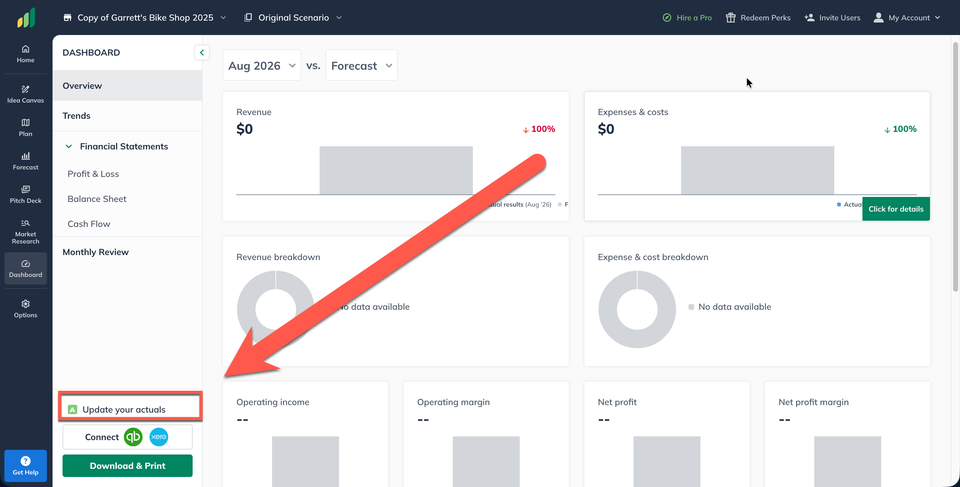Open Market Research in the sidebar
The height and width of the screenshot is (487, 960).
click(25, 232)
